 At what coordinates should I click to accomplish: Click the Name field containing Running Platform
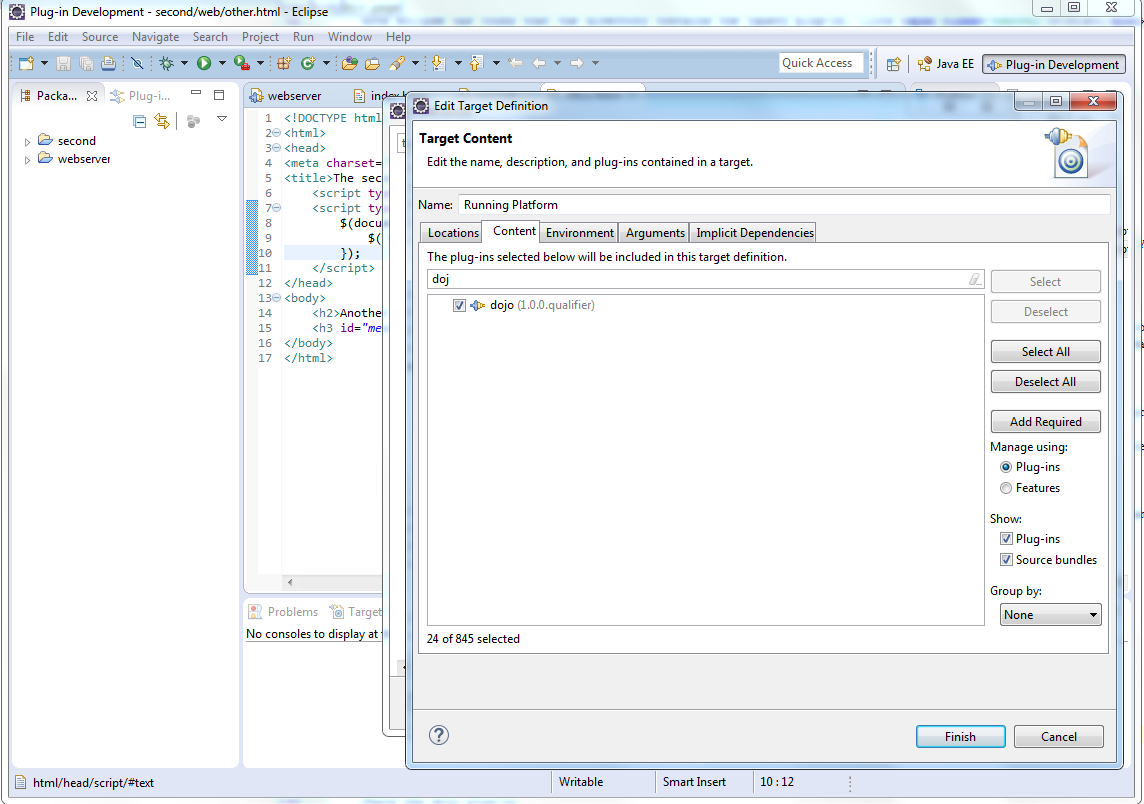tap(784, 205)
